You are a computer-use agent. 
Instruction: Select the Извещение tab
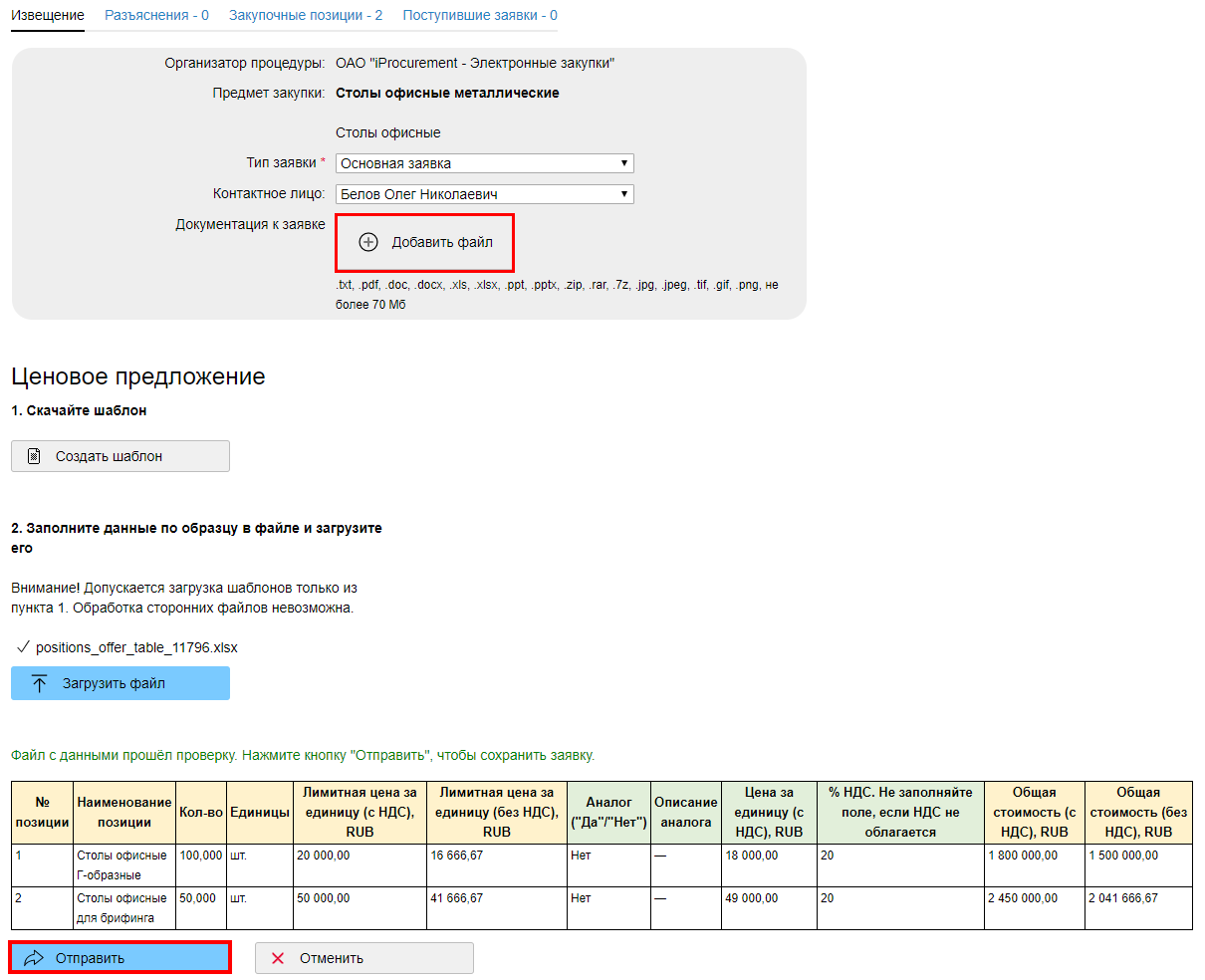pyautogui.click(x=48, y=15)
